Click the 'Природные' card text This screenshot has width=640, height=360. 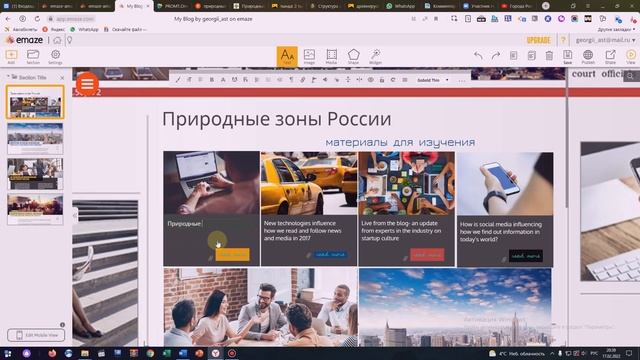(184, 223)
